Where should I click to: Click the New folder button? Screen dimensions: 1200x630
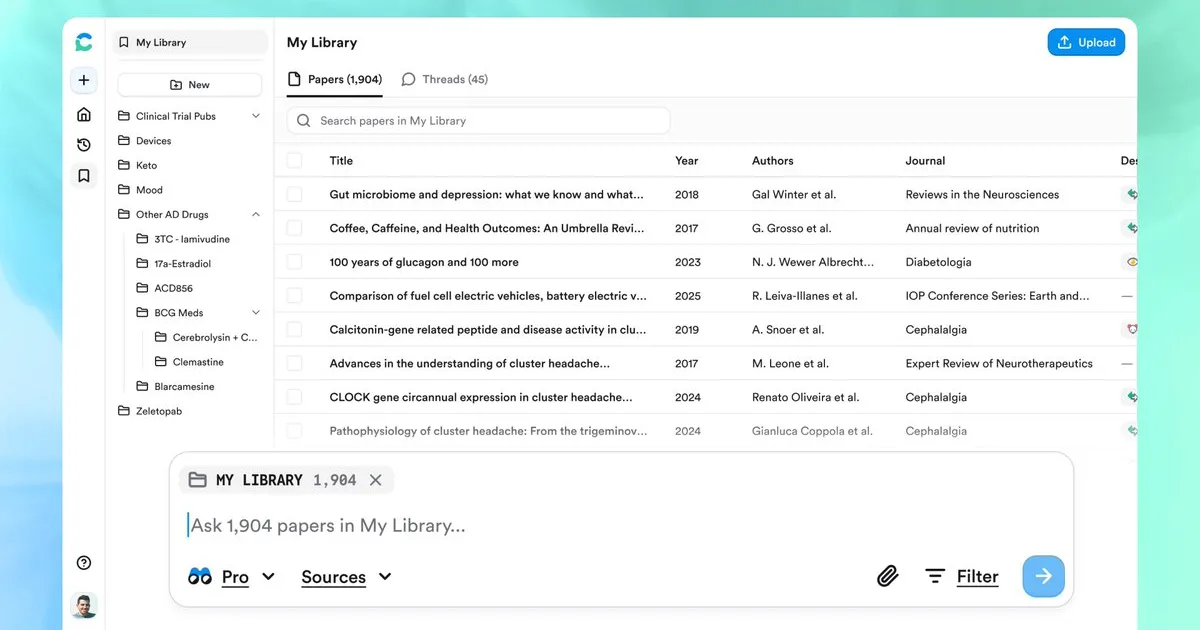190,85
